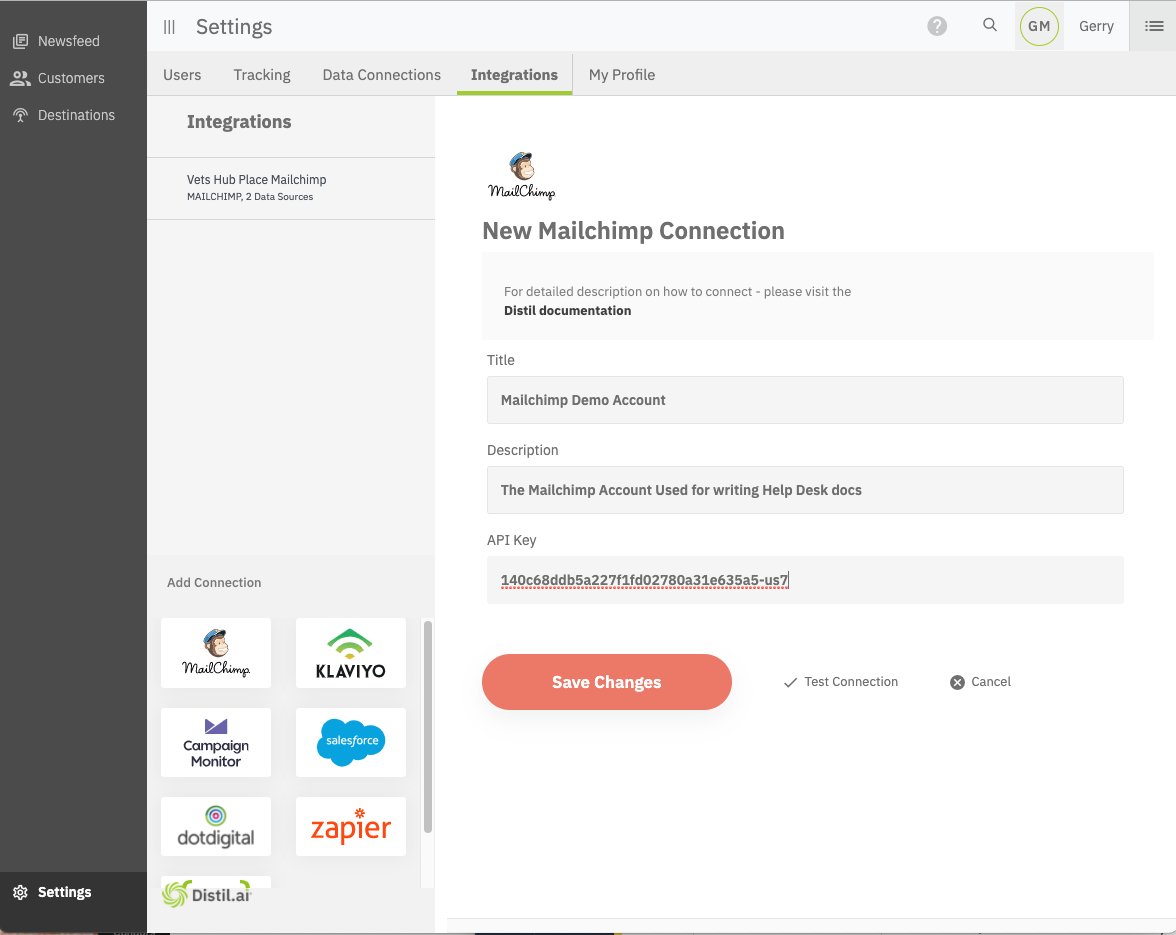Open Destinations from the sidebar label
The height and width of the screenshot is (935, 1176).
coord(76,115)
